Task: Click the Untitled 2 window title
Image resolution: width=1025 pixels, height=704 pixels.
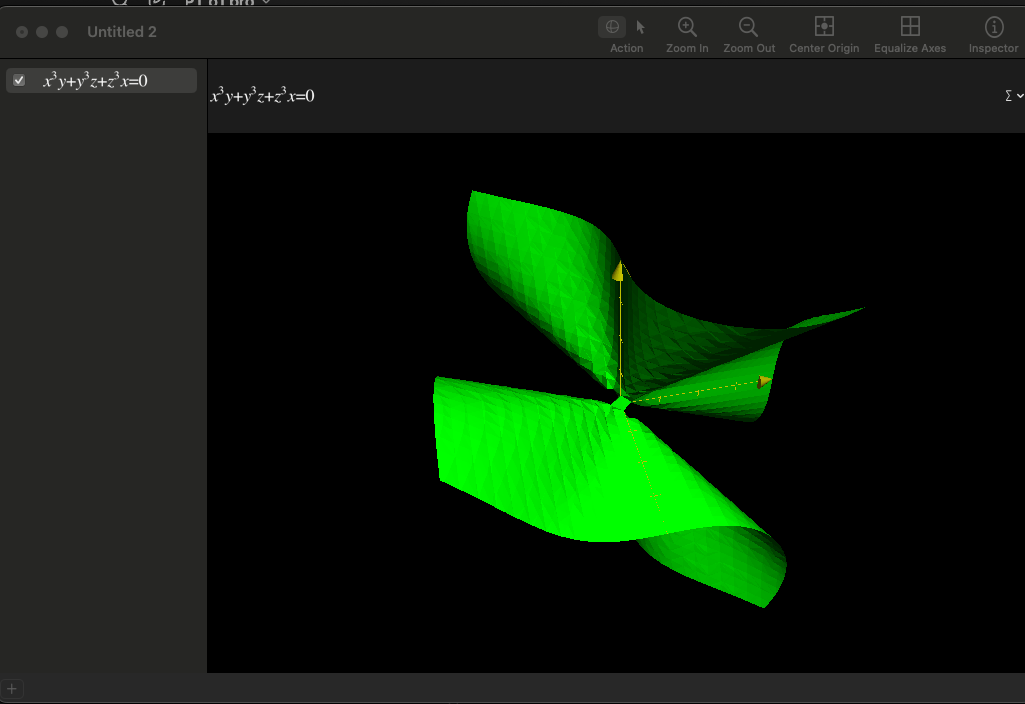Action: [122, 32]
